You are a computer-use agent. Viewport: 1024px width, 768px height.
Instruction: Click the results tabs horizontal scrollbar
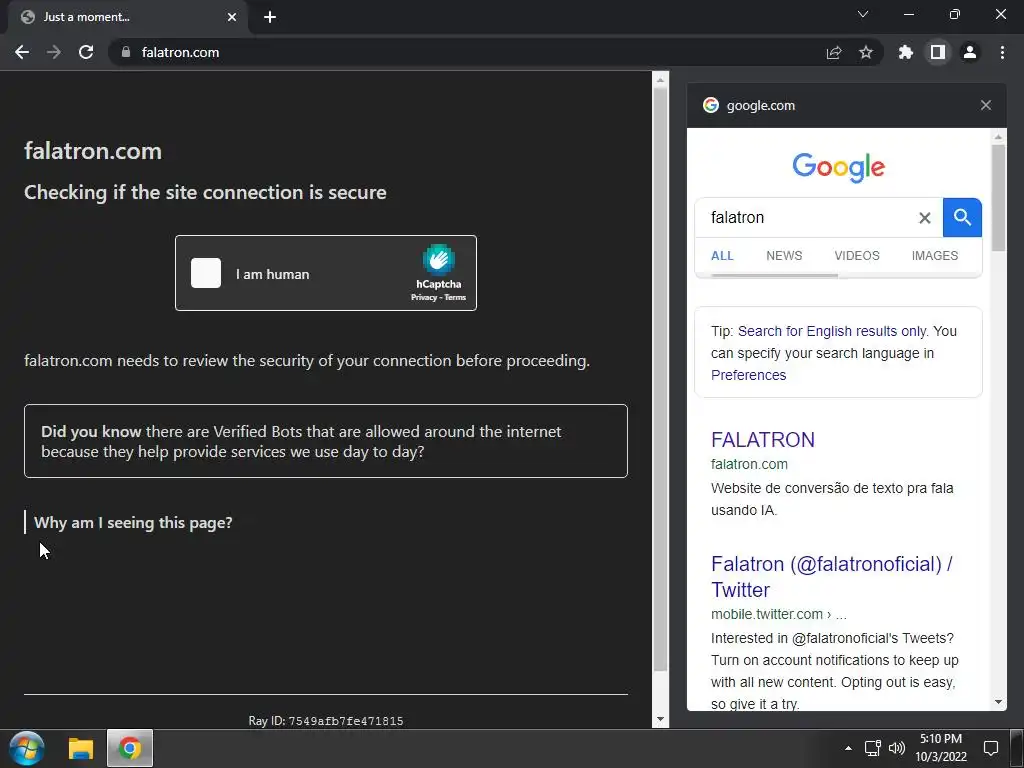click(774, 276)
